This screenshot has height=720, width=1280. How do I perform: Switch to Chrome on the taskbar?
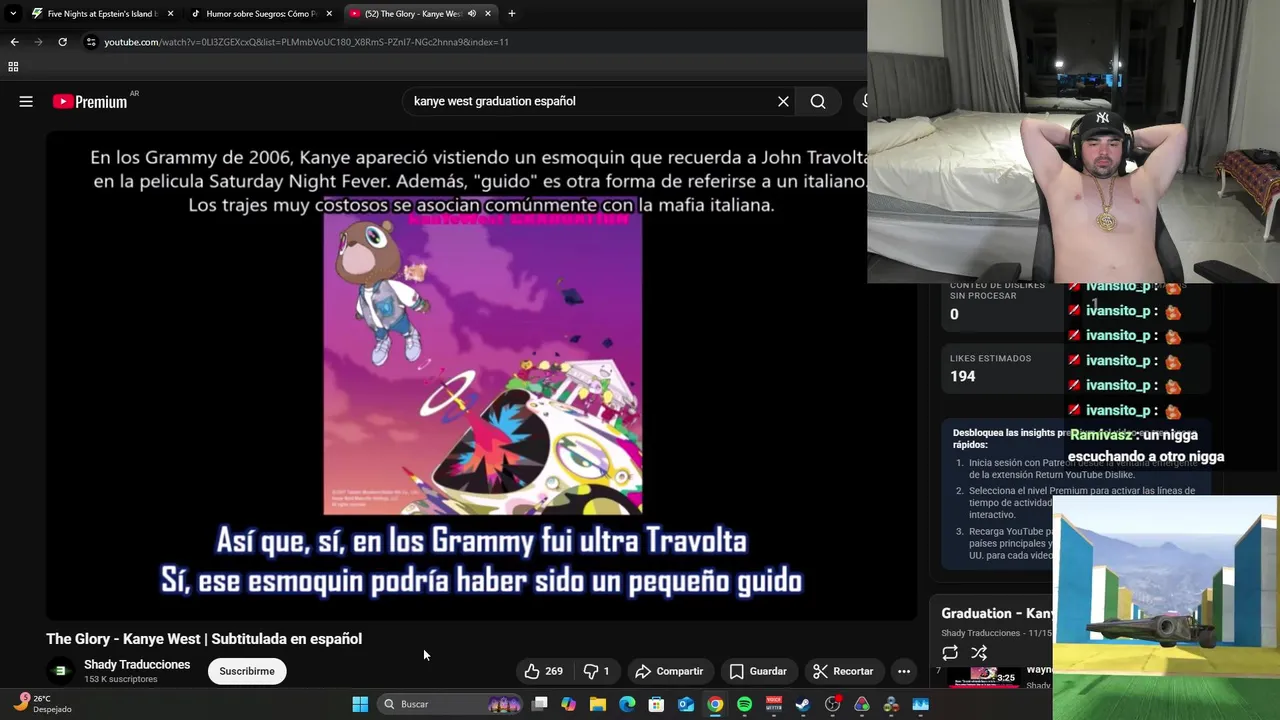(x=715, y=704)
